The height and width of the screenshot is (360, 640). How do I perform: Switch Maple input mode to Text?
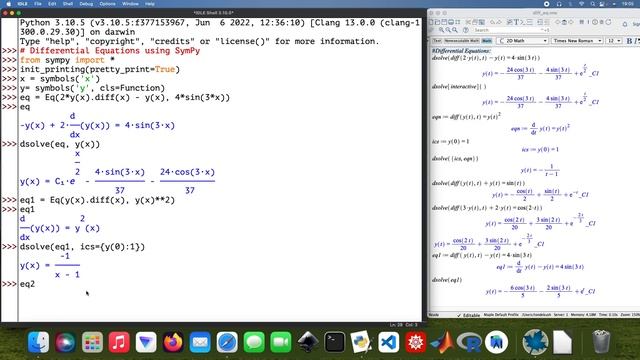click(437, 41)
